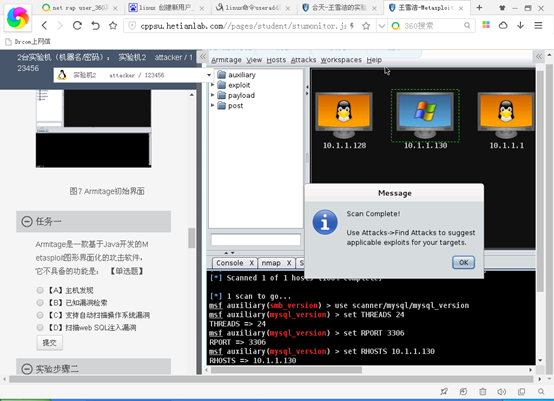Screen dimensions: 554x401
Task: Click the skin shirt icon in title bar
Action: [502, 8]
